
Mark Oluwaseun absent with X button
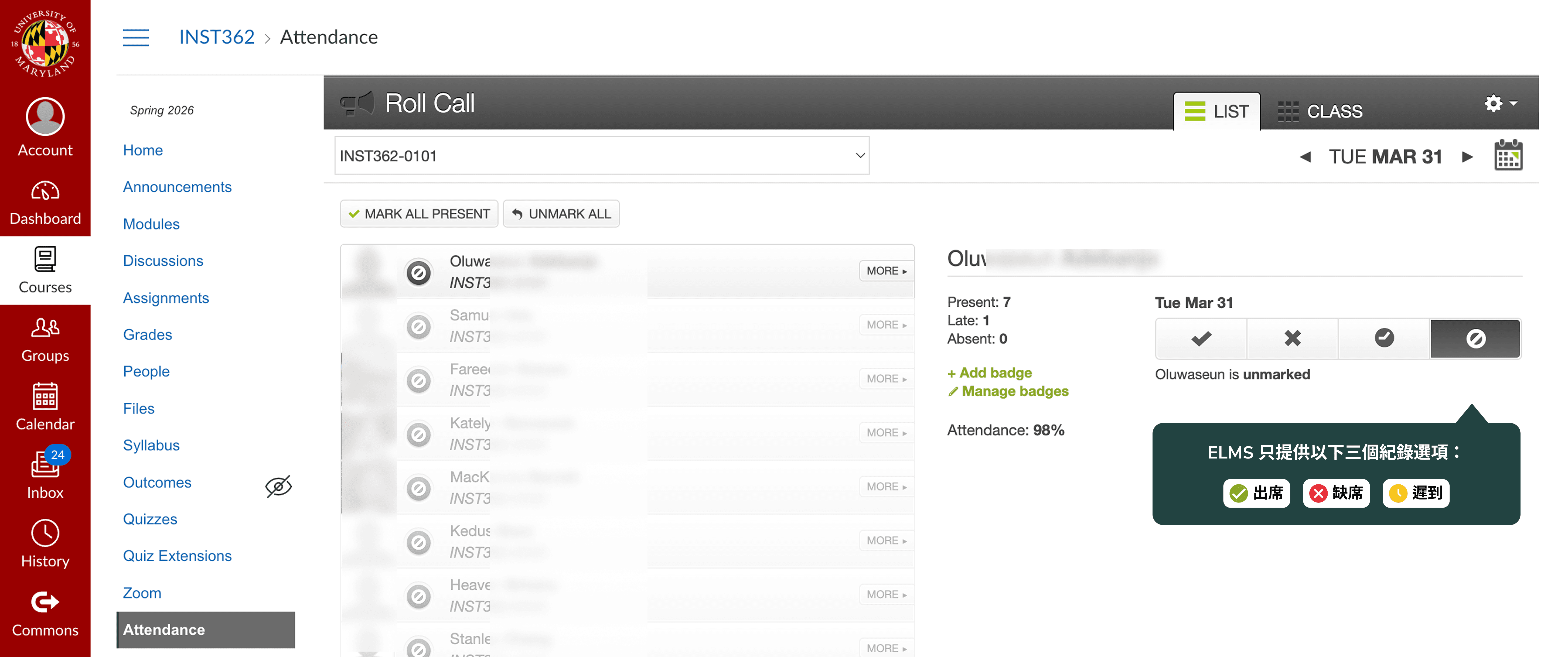click(x=1292, y=338)
